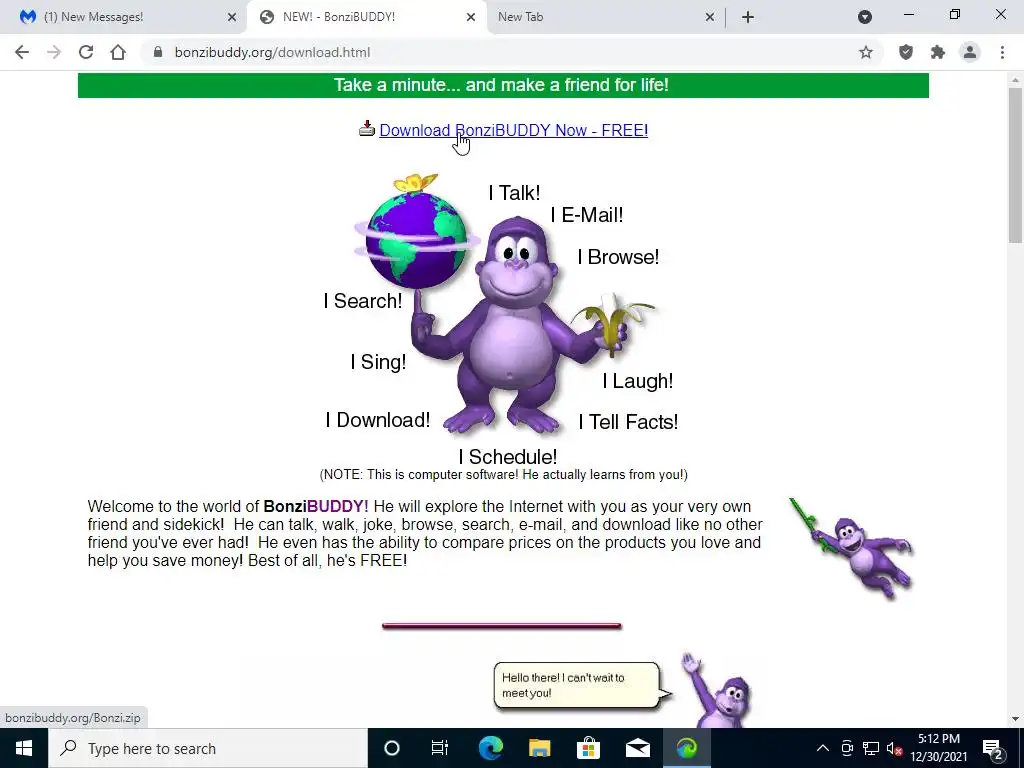Open Microsoft Store from the taskbar
This screenshot has height=768, width=1024.
tap(588, 748)
